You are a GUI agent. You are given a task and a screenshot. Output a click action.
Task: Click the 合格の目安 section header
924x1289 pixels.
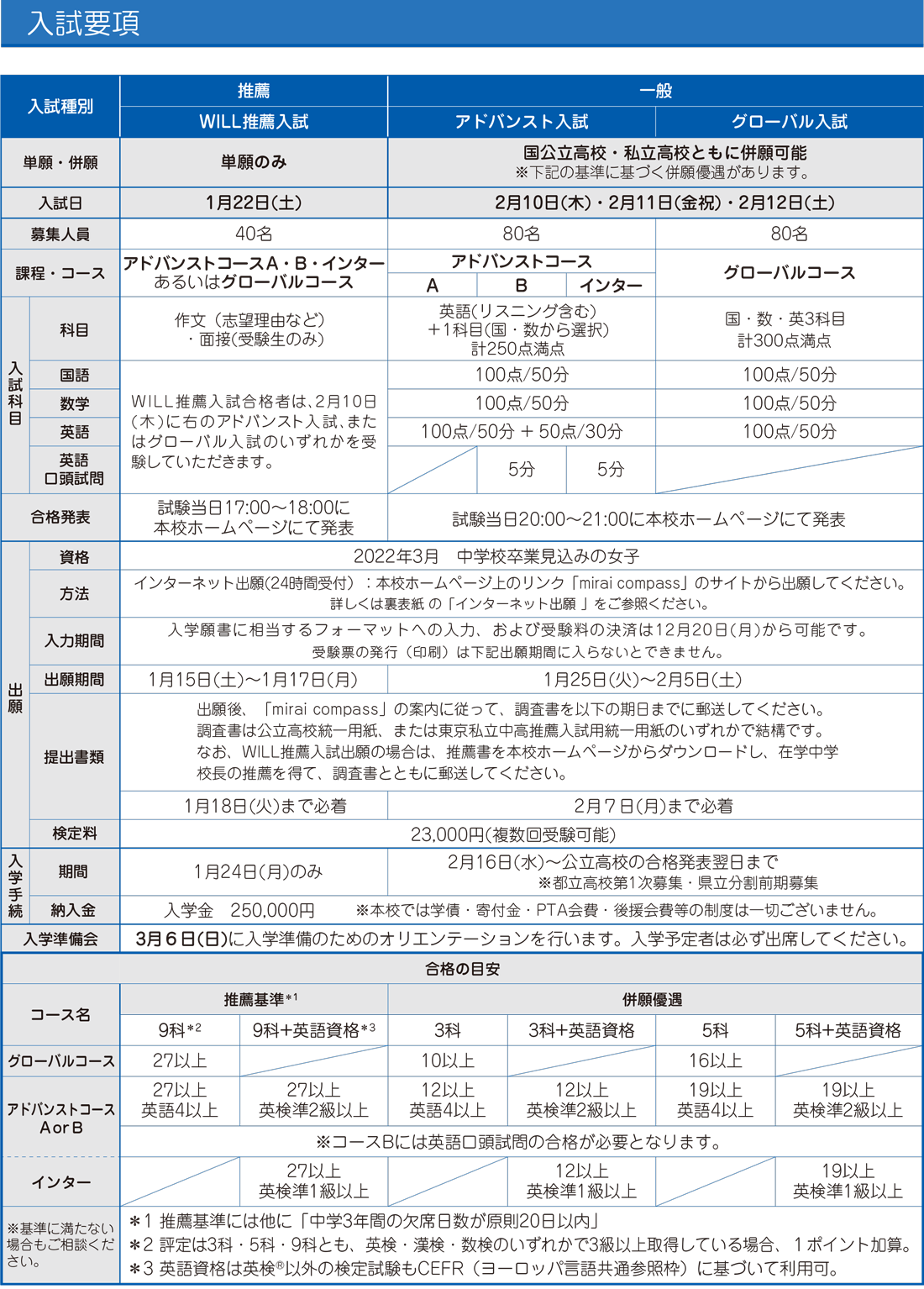[x=463, y=969]
